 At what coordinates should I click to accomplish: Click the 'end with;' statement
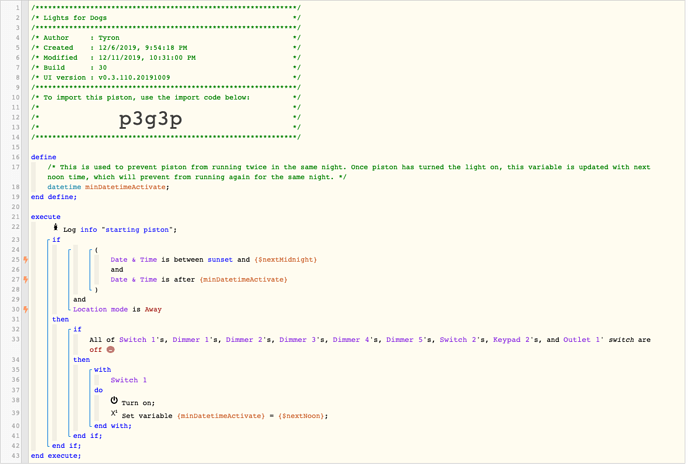[113, 426]
